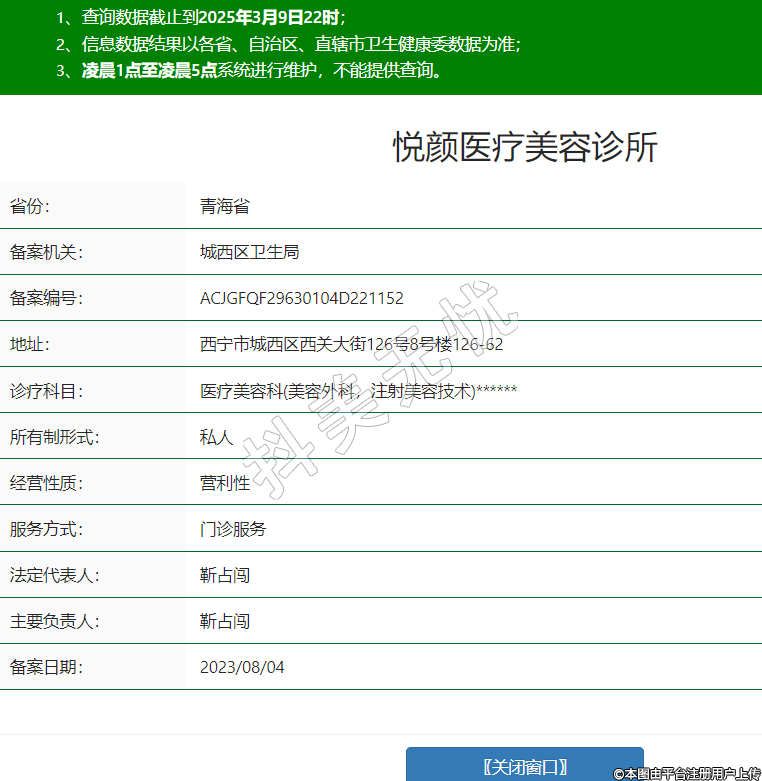Image resolution: width=762 pixels, height=781 pixels.
Task: Click the 城西区卫生局 value
Action: [x=249, y=252]
